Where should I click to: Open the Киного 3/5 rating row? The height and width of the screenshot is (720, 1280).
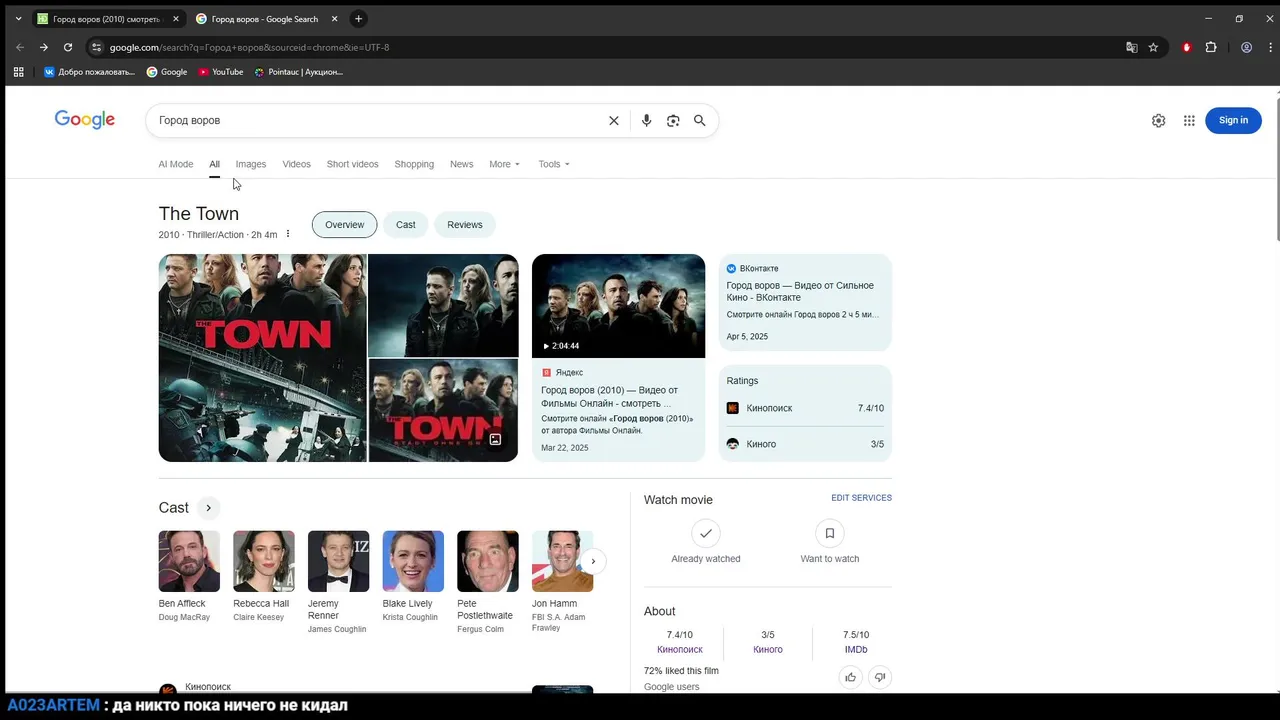click(x=805, y=444)
